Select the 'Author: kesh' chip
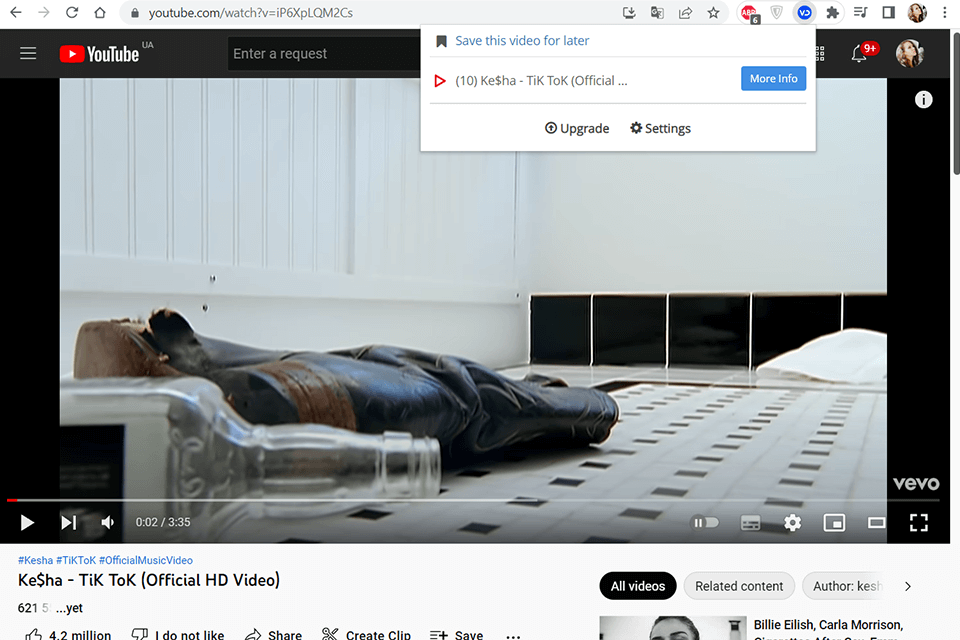This screenshot has height=640, width=960. click(846, 586)
